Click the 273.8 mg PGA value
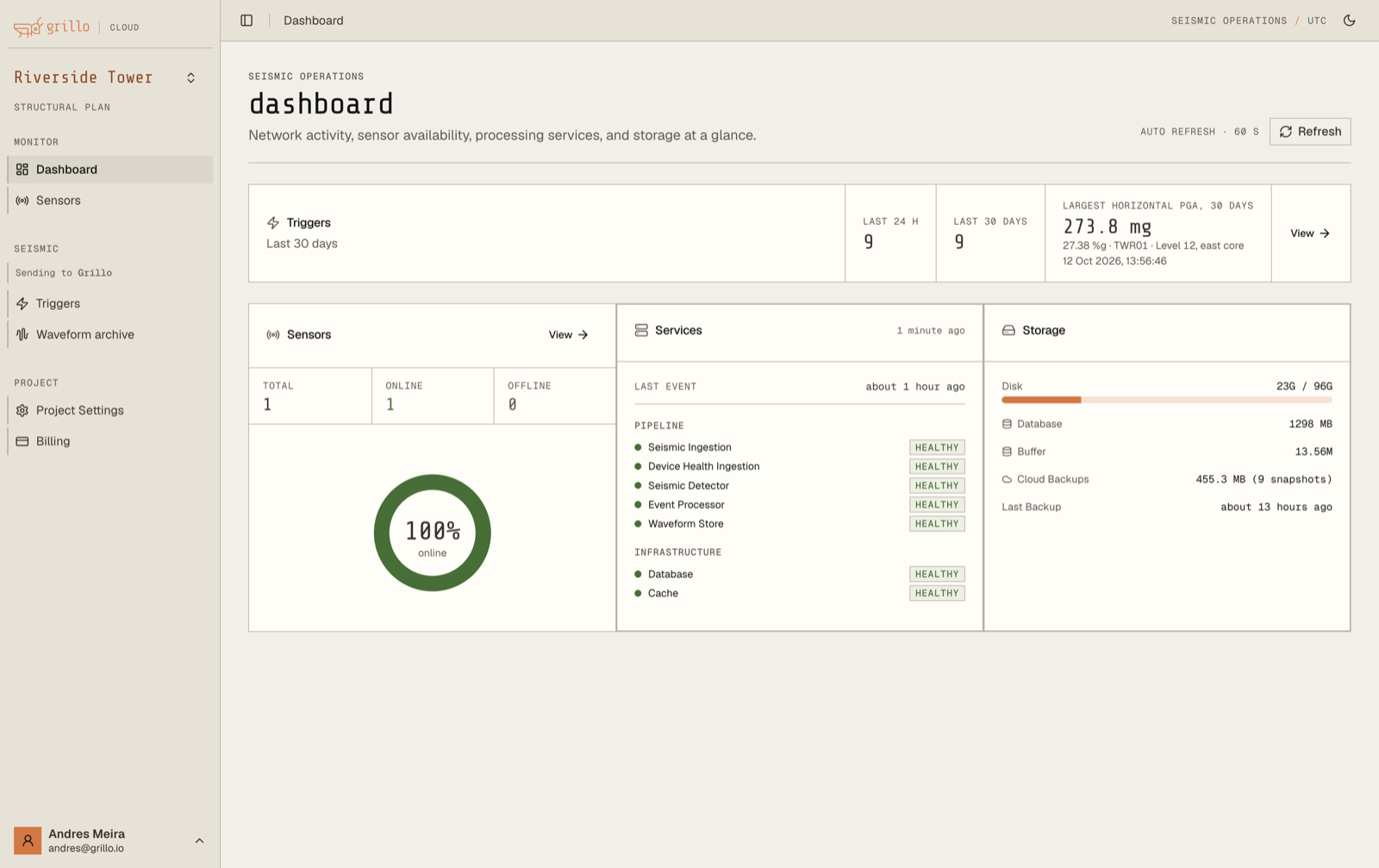 point(1107,228)
